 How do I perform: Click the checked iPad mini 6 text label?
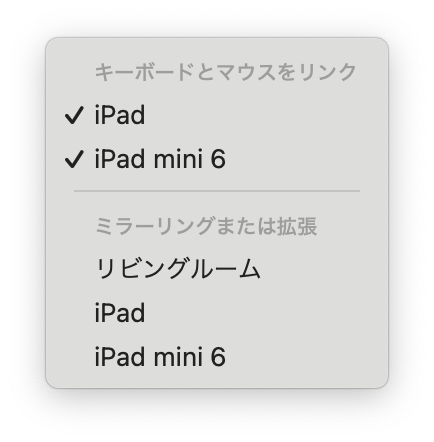coord(160,159)
